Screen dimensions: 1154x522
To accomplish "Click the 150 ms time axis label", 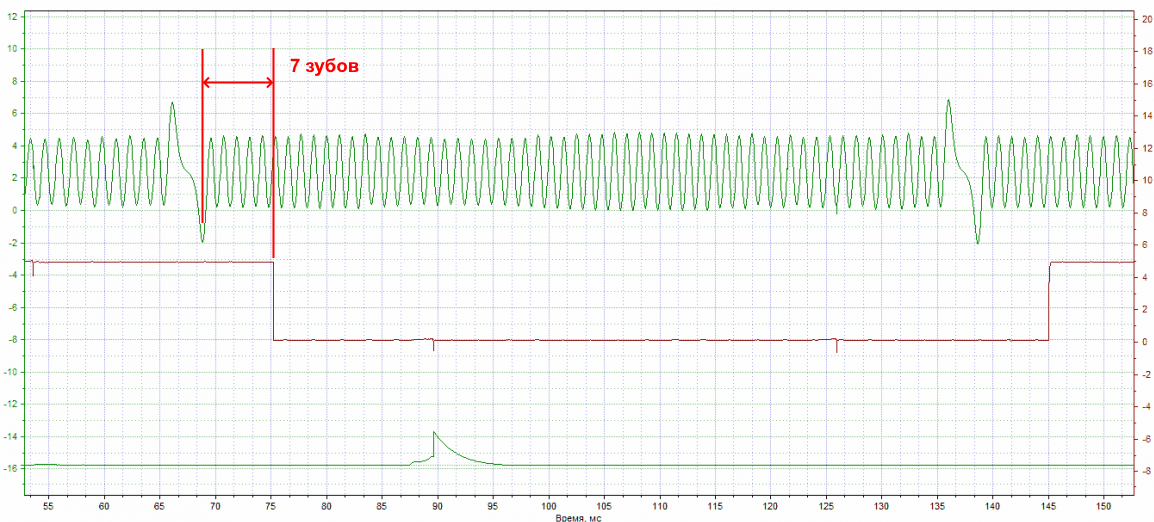I will [1104, 507].
